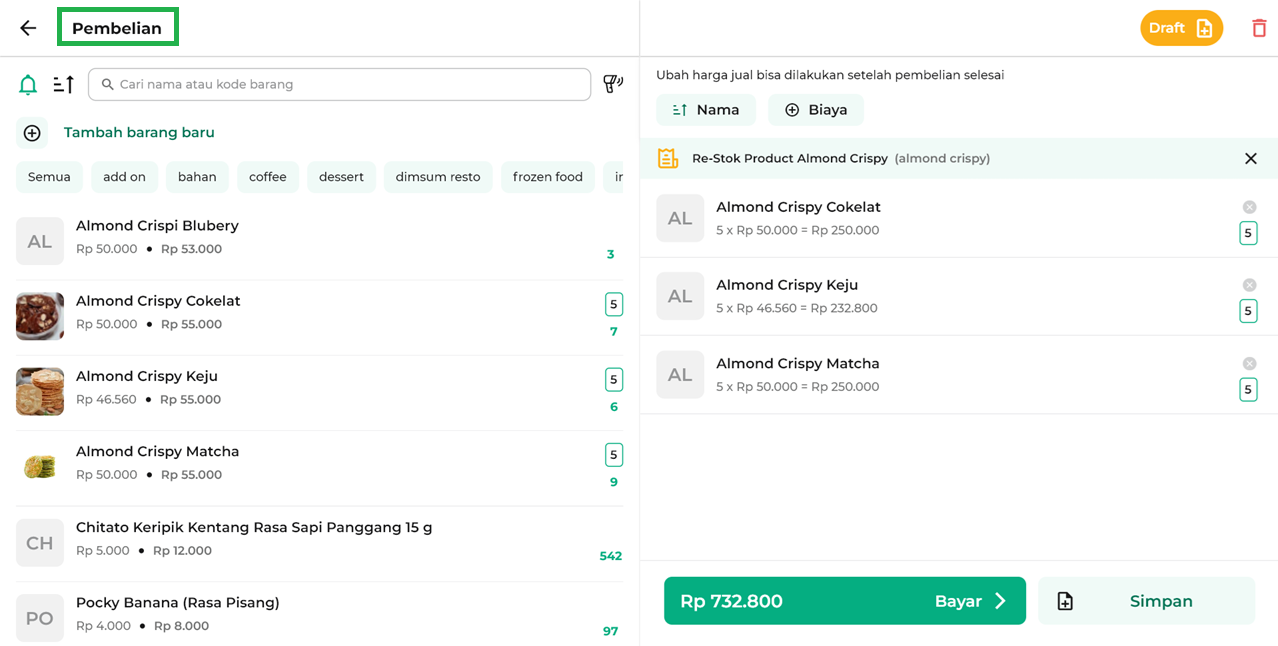The height and width of the screenshot is (646, 1278).
Task: Dismiss the Re-Stok Product Almond Crispy banner
Action: tap(1250, 159)
